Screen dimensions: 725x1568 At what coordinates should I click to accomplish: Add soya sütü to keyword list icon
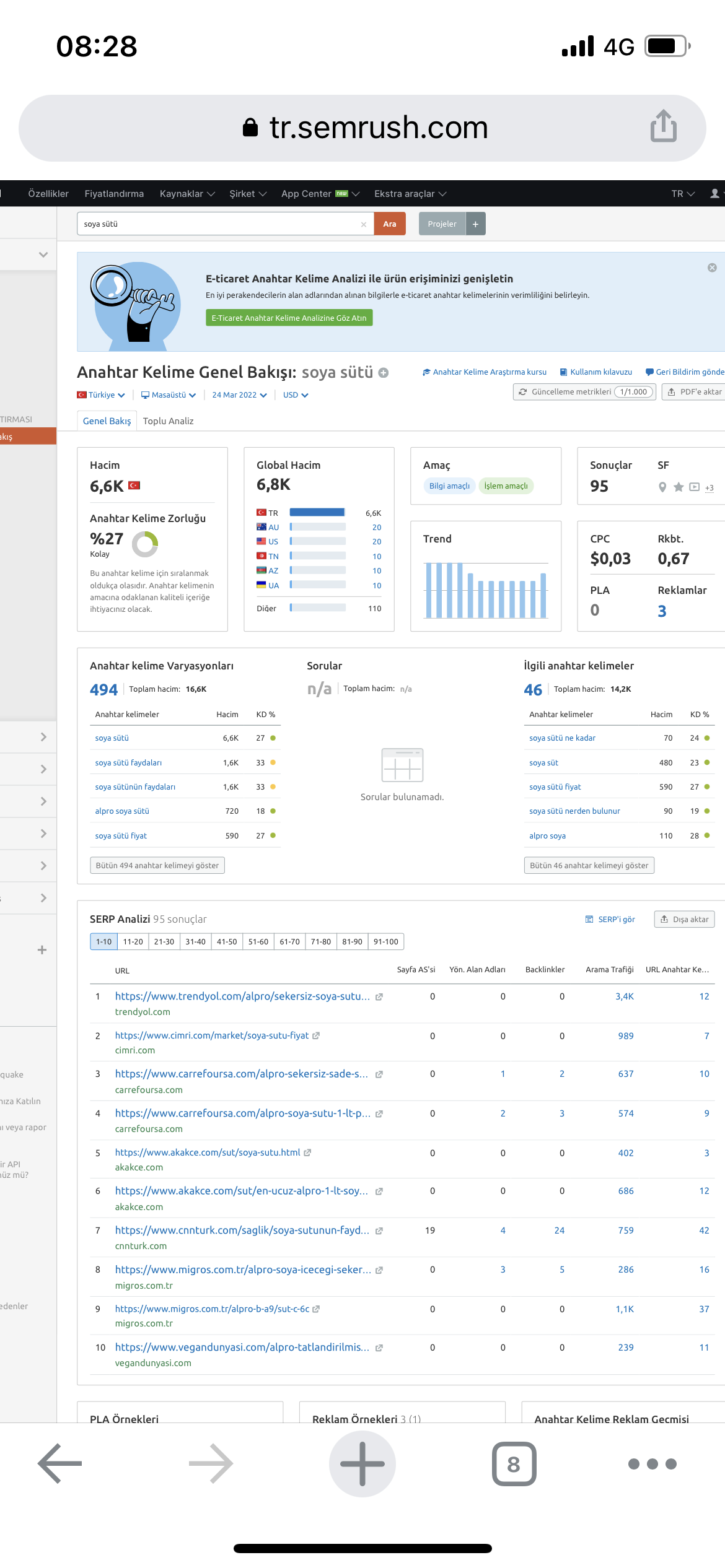pos(384,373)
